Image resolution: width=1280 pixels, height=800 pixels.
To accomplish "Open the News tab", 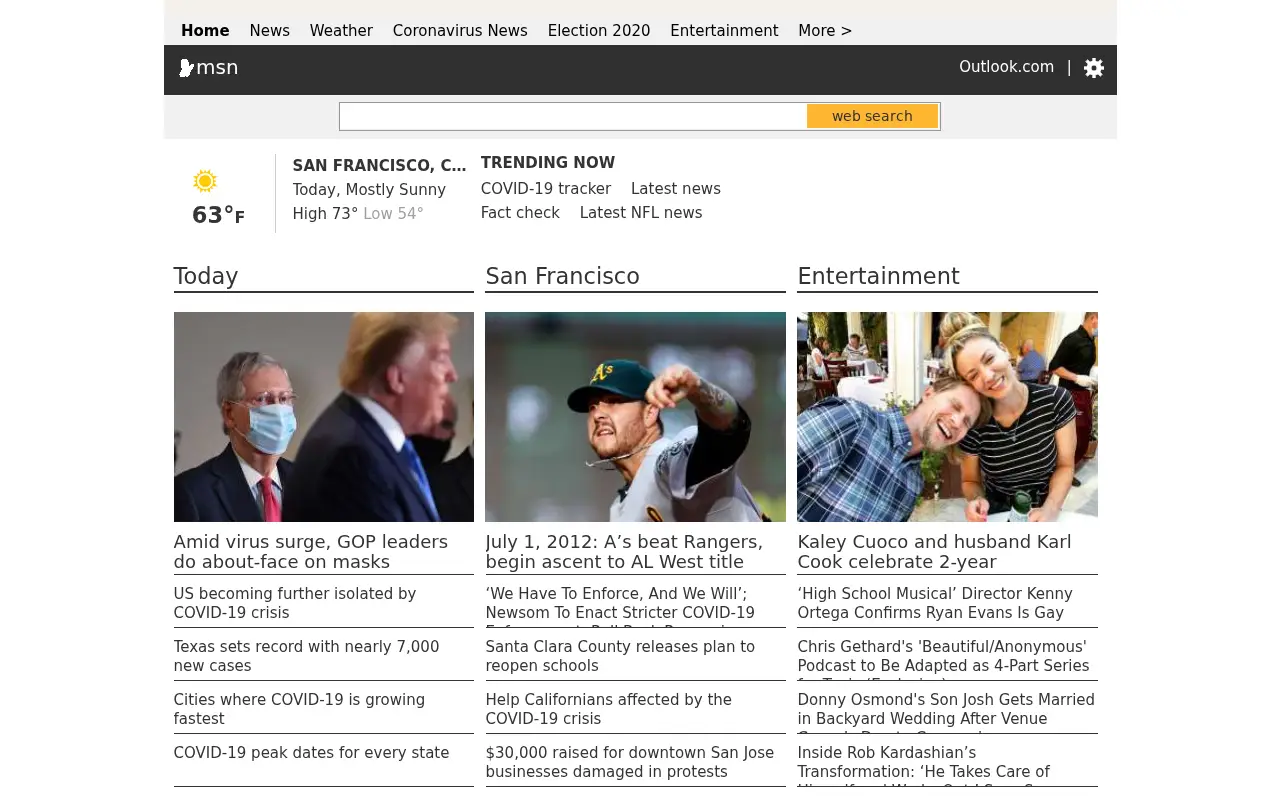I will (270, 31).
